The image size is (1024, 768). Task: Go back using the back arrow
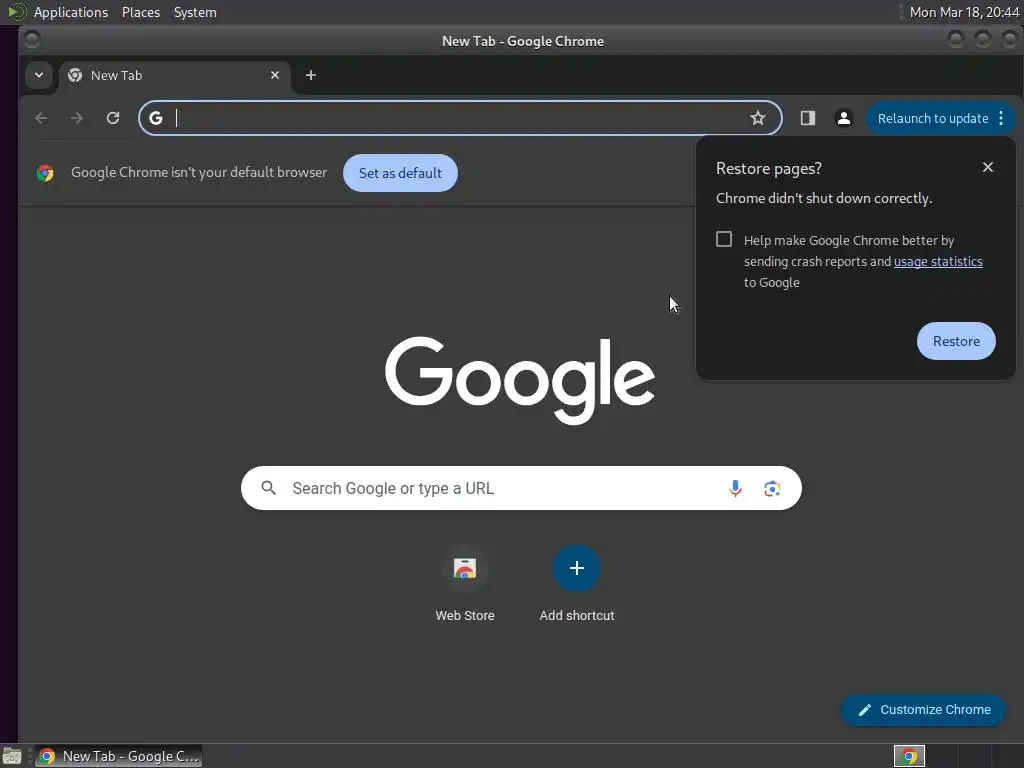coord(41,118)
